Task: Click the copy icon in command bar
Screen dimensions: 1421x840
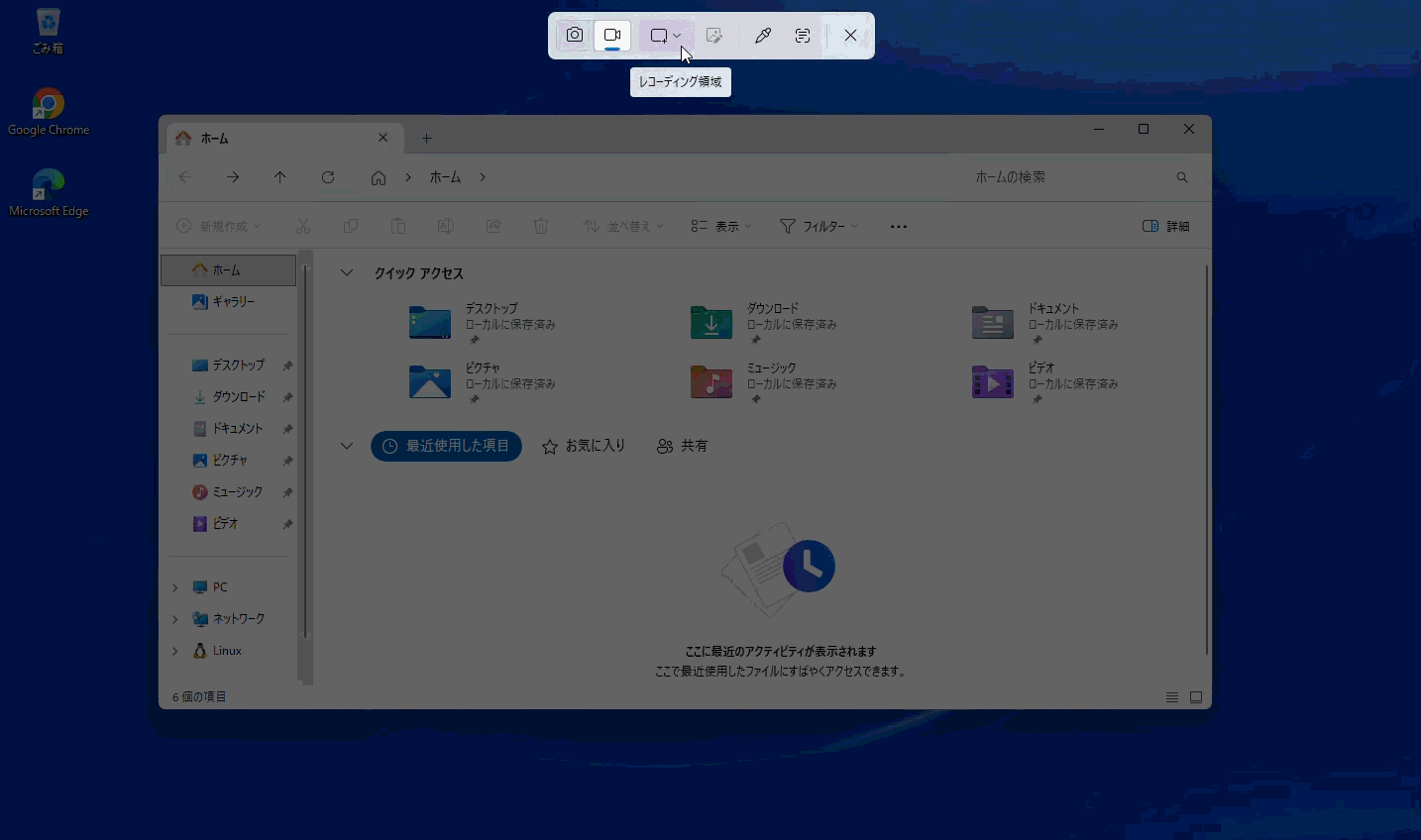Action: tap(351, 227)
